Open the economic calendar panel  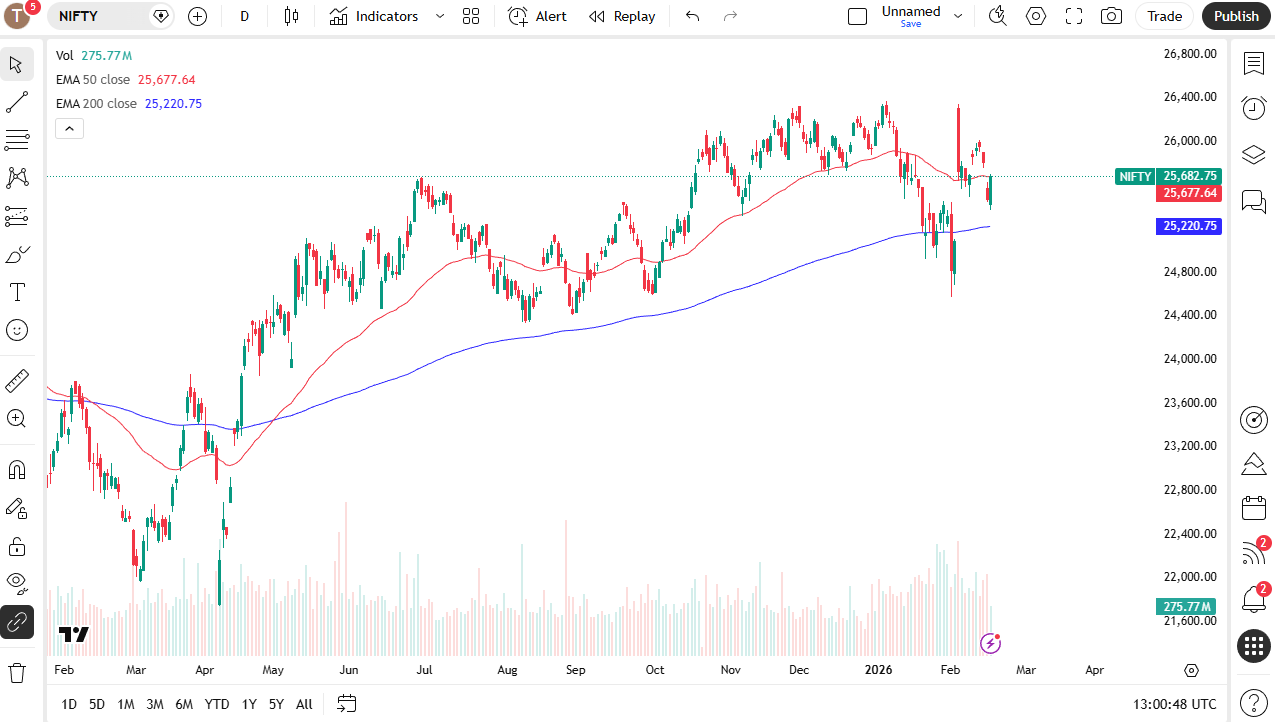coord(1254,508)
